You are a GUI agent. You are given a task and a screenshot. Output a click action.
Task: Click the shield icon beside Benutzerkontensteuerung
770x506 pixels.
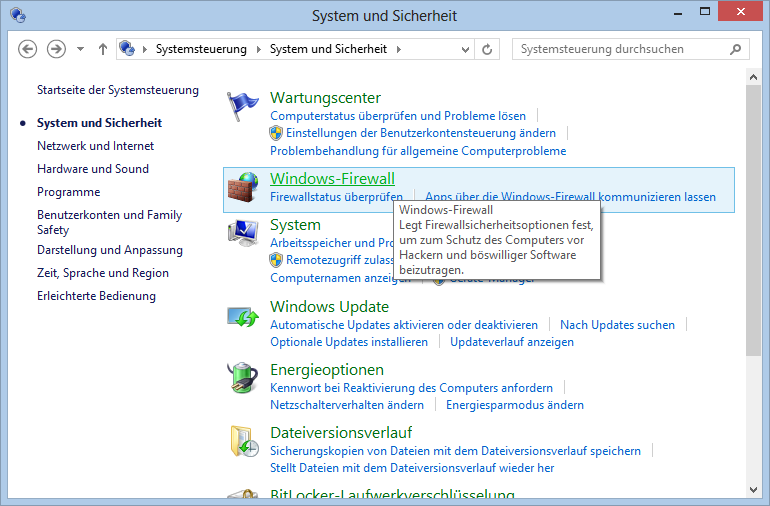(x=276, y=133)
